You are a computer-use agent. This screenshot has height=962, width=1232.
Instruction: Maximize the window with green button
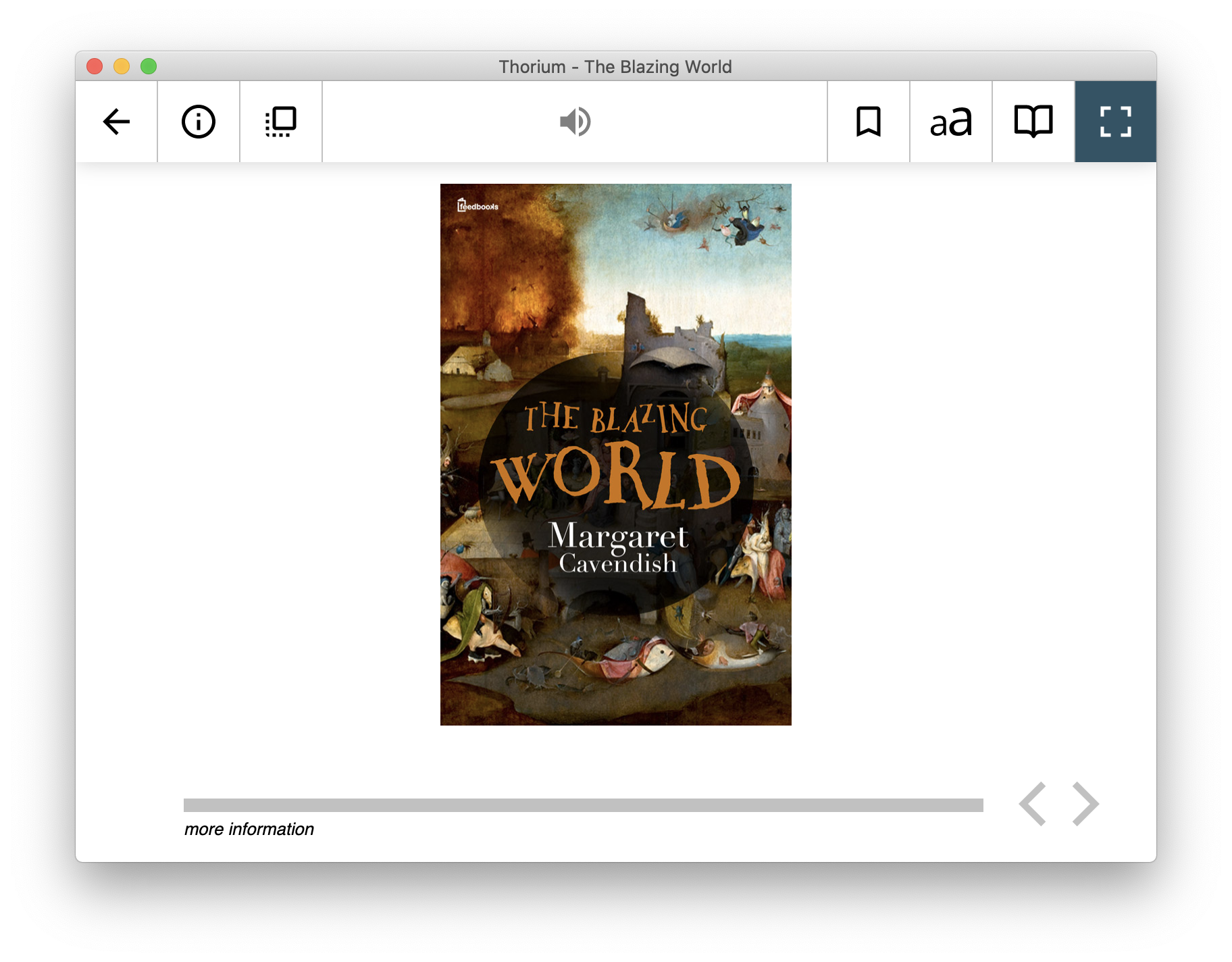[149, 66]
